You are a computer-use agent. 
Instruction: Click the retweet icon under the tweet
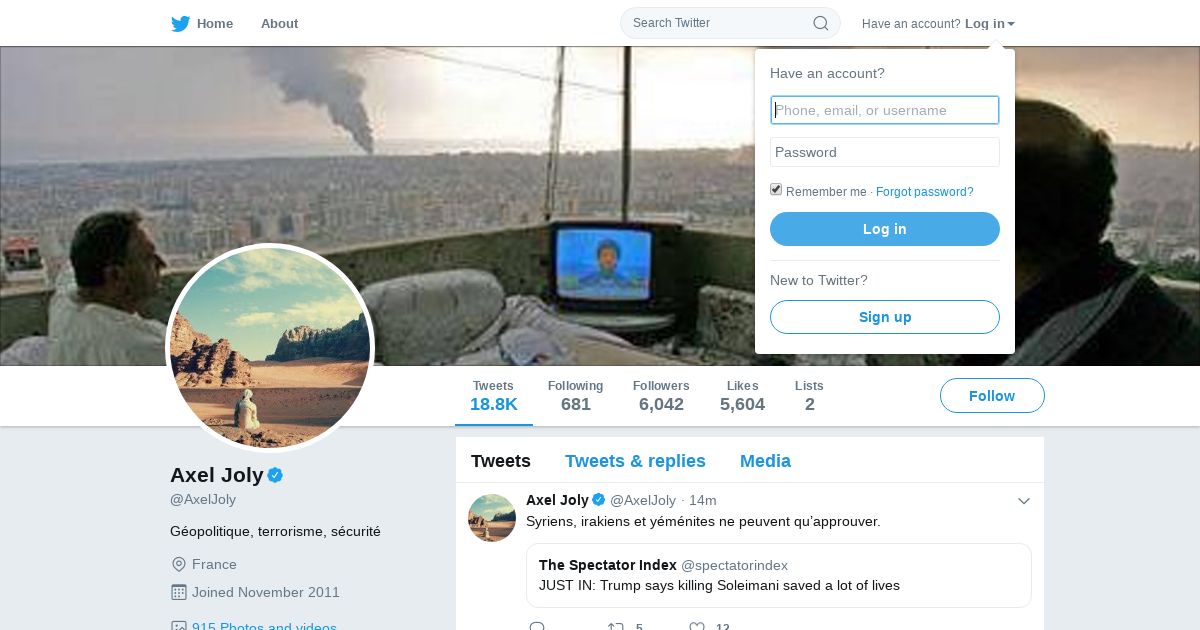[615, 627]
